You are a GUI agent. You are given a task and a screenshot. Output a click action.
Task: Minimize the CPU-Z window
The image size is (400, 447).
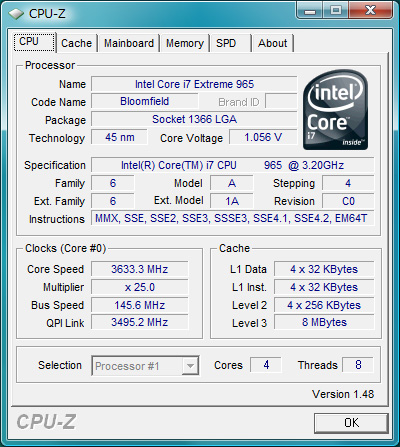pos(310,11)
